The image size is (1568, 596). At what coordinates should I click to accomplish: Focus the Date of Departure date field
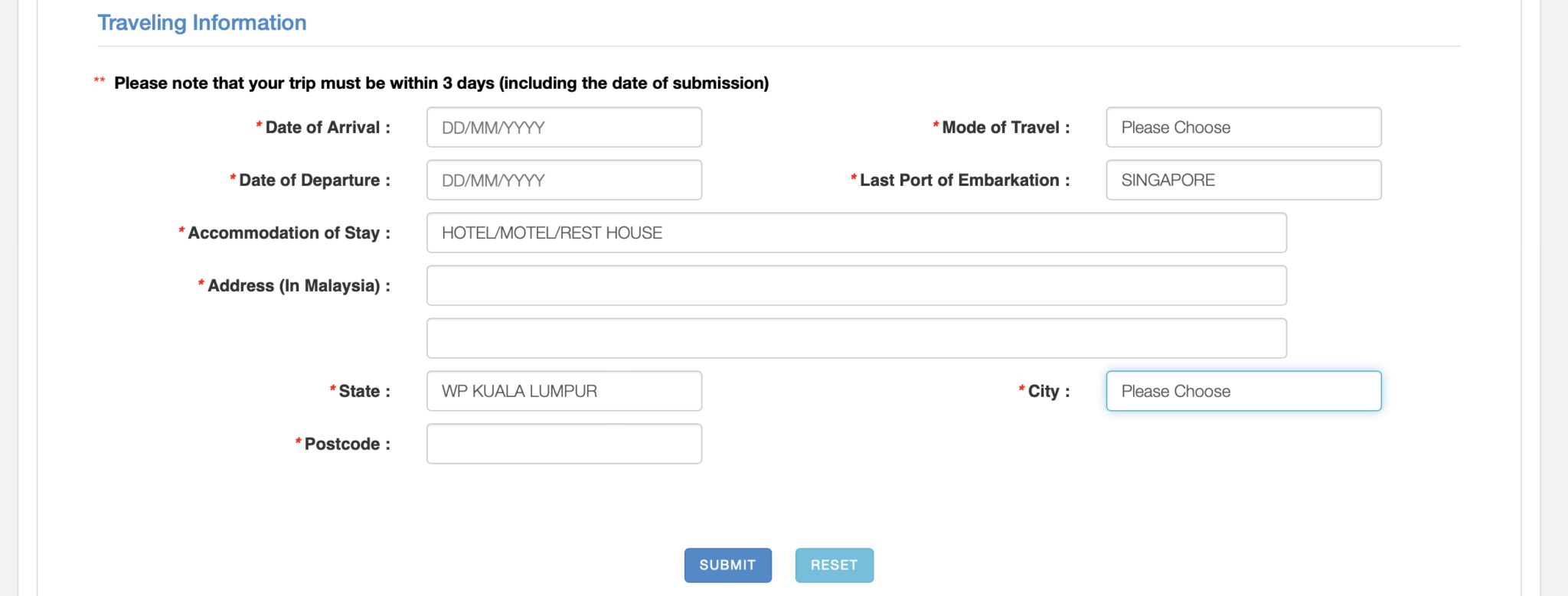[563, 180]
